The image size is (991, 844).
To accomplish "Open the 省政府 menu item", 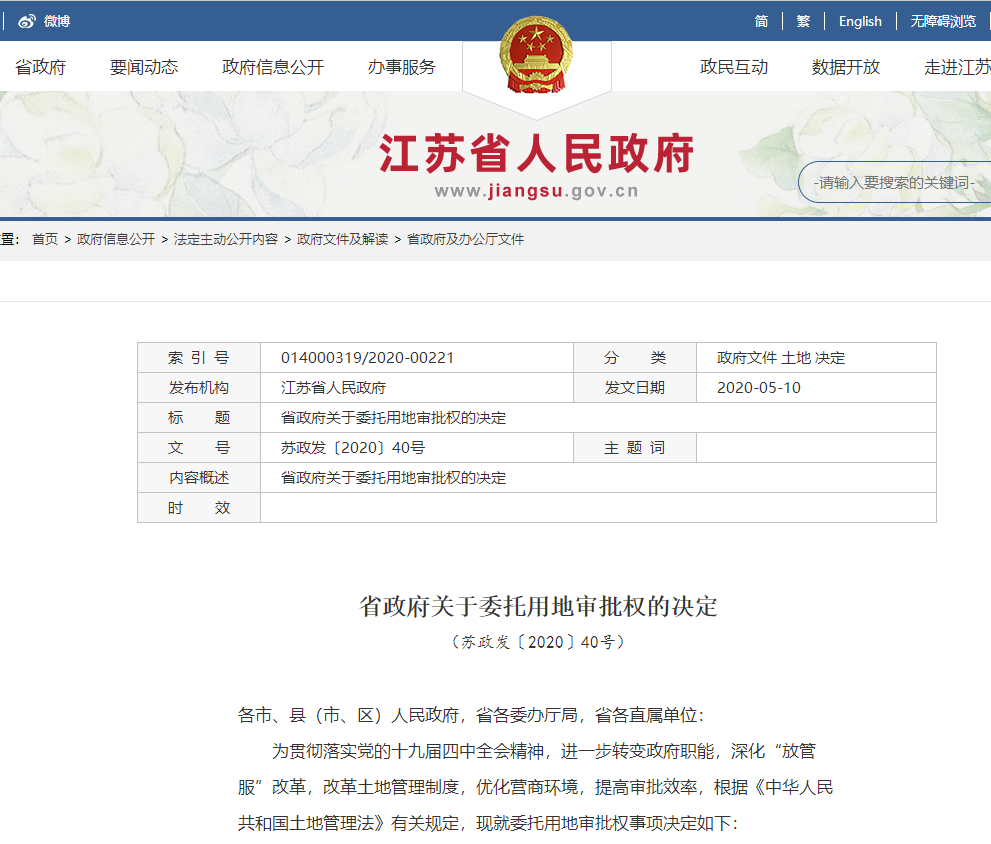I will pyautogui.click(x=40, y=67).
